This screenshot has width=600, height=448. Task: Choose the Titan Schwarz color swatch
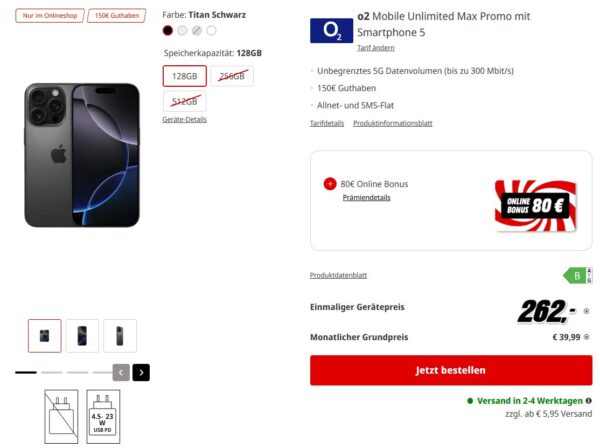click(x=168, y=31)
